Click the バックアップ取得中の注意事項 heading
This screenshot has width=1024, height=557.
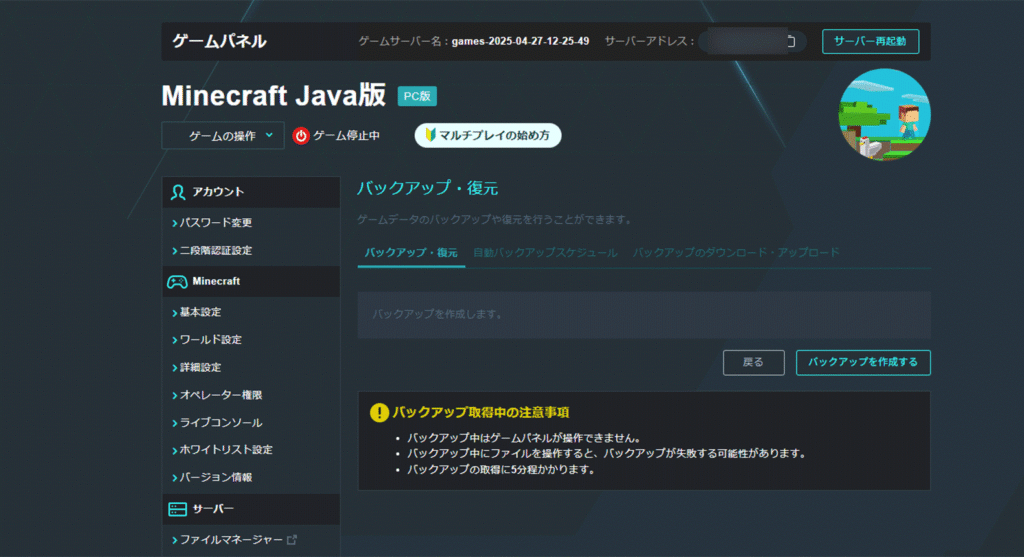[x=481, y=413]
